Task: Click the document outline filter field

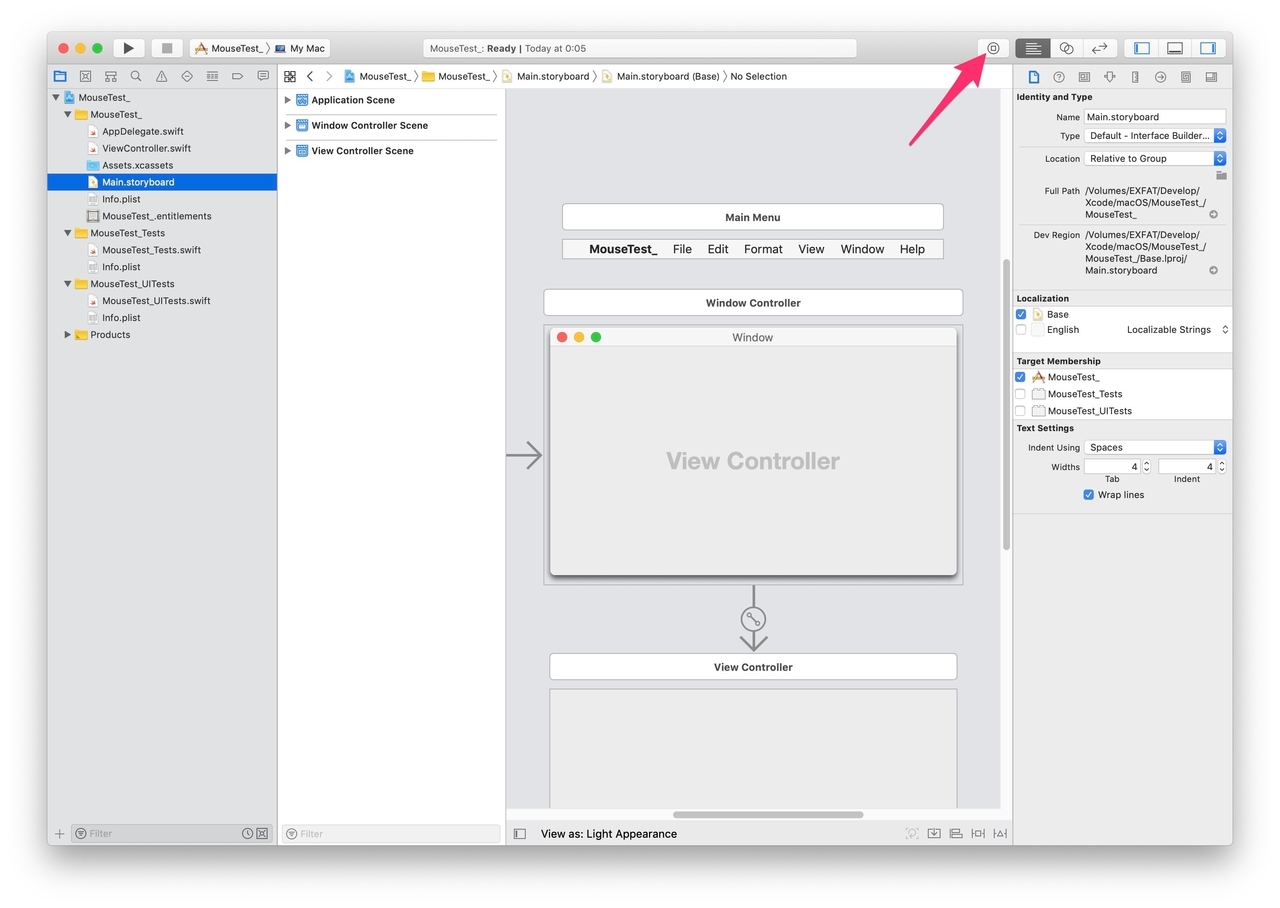Action: 391,834
